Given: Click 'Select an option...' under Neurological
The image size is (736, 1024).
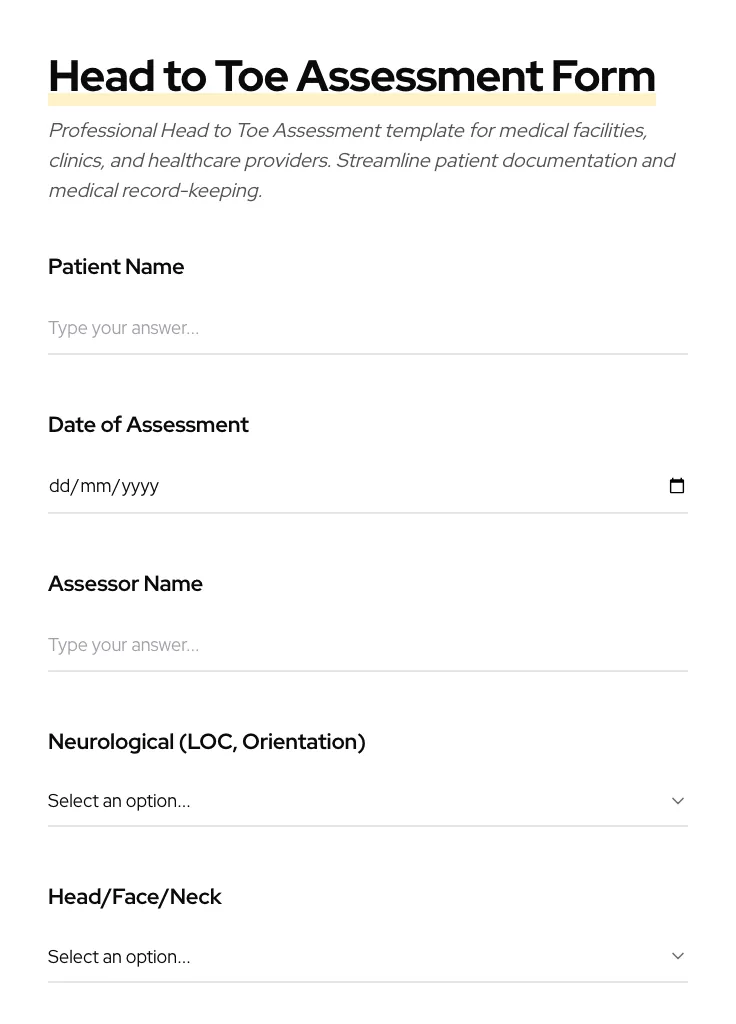Looking at the screenshot, I should coord(119,801).
